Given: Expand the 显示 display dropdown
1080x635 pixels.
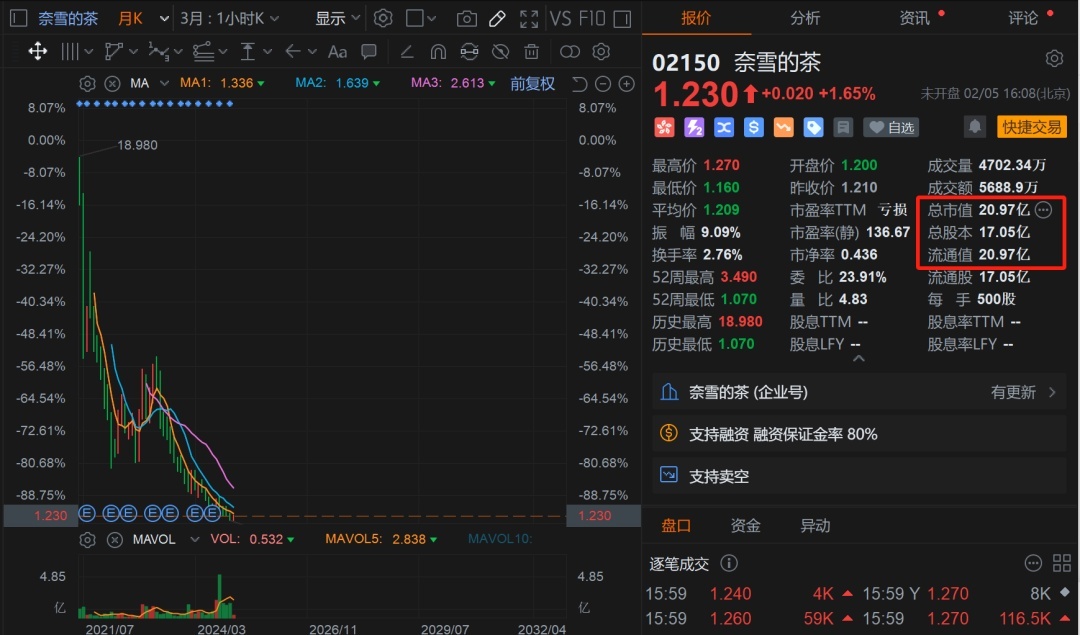Looking at the screenshot, I should coord(337,19).
